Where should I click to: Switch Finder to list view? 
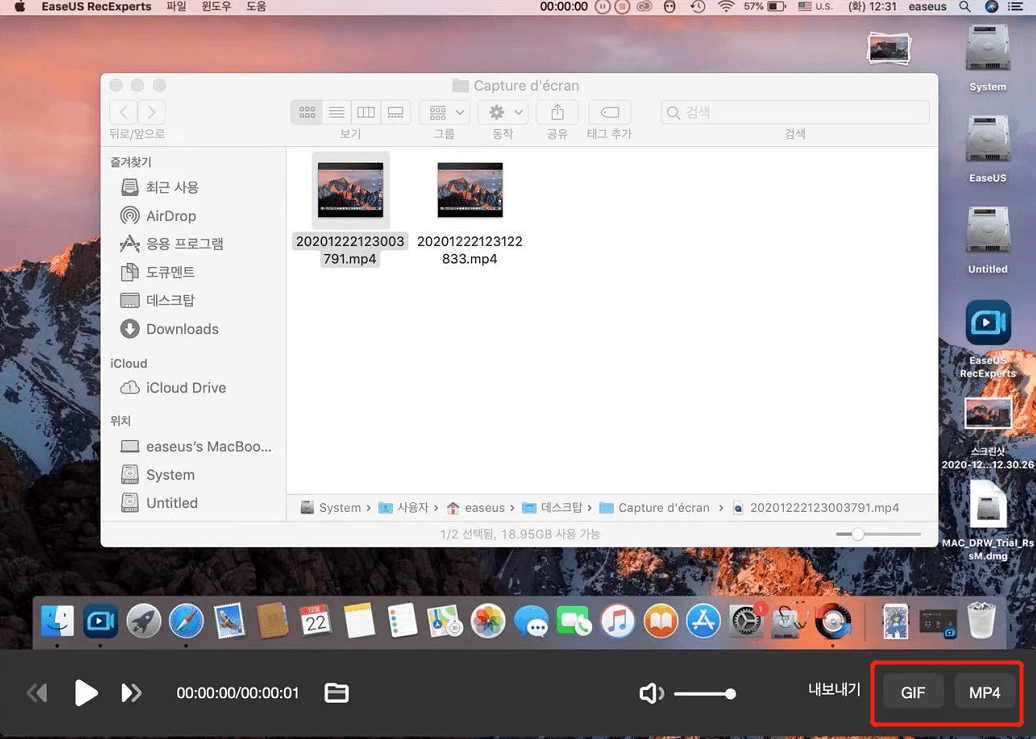[x=337, y=112]
